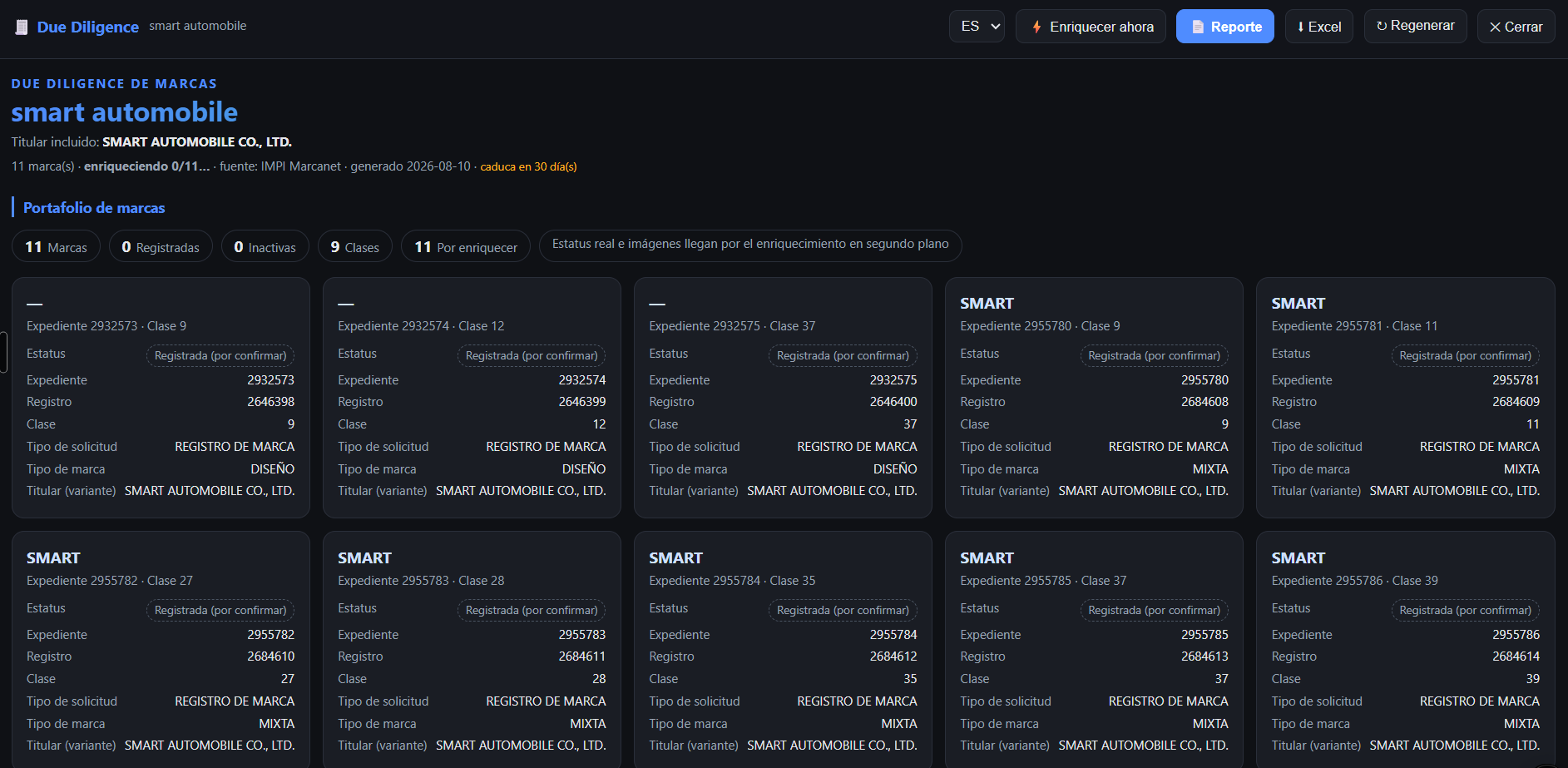Click the status badge in the 2955781 card
The width and height of the screenshot is (1568, 768).
coord(1465,356)
